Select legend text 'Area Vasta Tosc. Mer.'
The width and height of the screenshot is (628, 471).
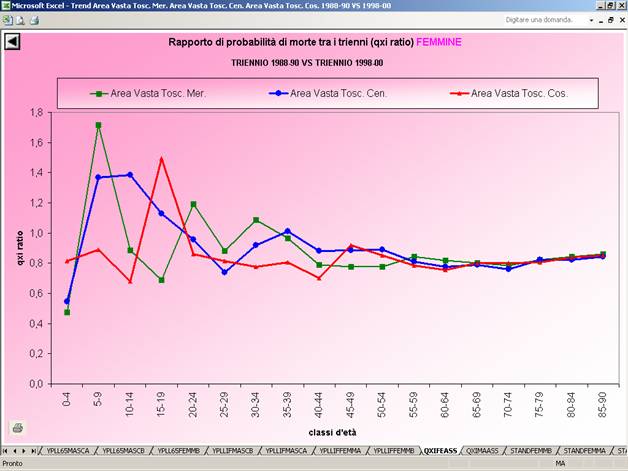click(x=158, y=93)
